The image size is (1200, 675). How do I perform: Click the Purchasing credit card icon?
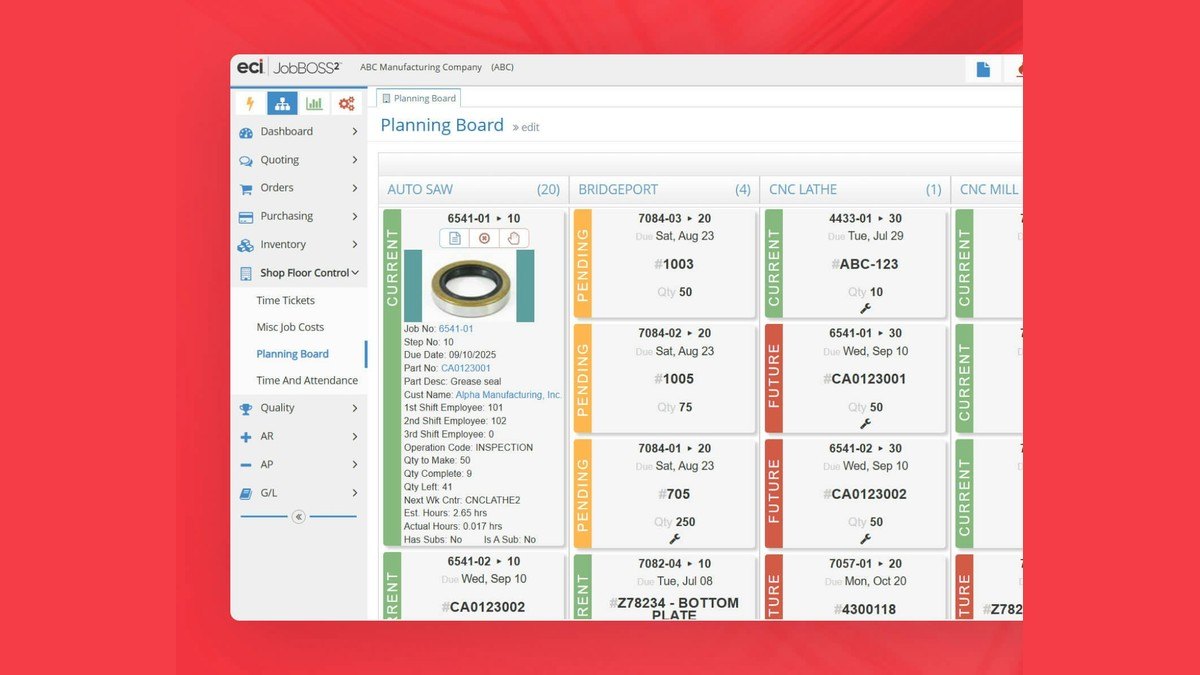coord(246,217)
